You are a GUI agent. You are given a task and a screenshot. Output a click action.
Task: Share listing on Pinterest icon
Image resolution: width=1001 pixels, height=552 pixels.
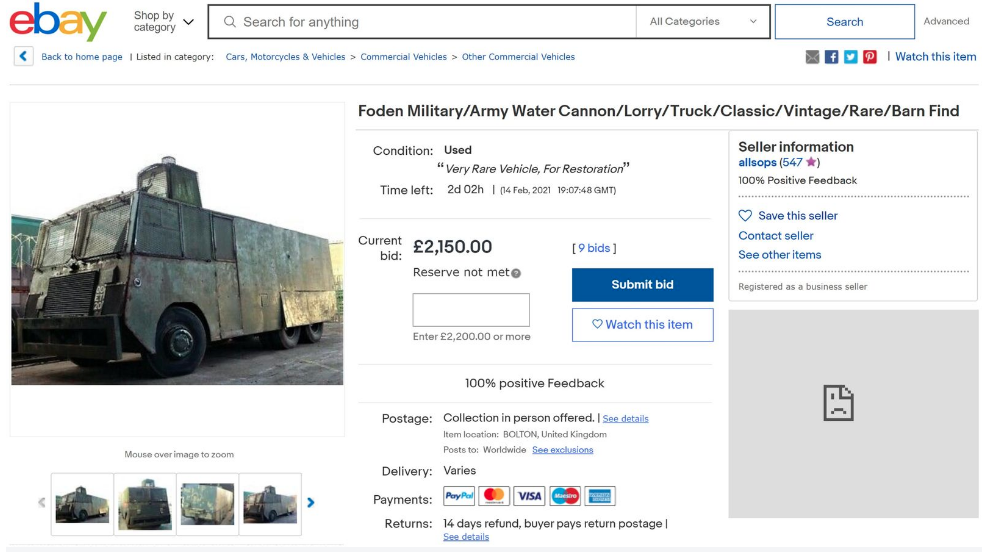pyautogui.click(x=869, y=57)
